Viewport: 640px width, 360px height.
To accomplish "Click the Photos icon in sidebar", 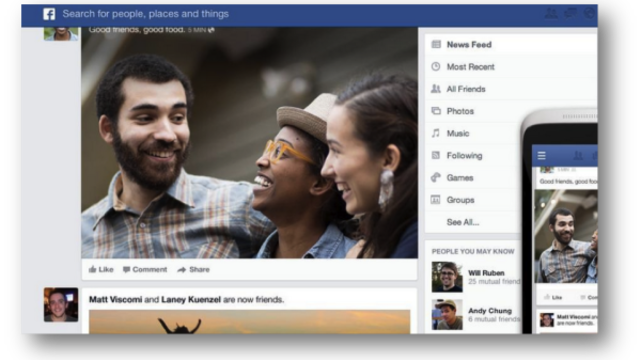I will click(436, 111).
